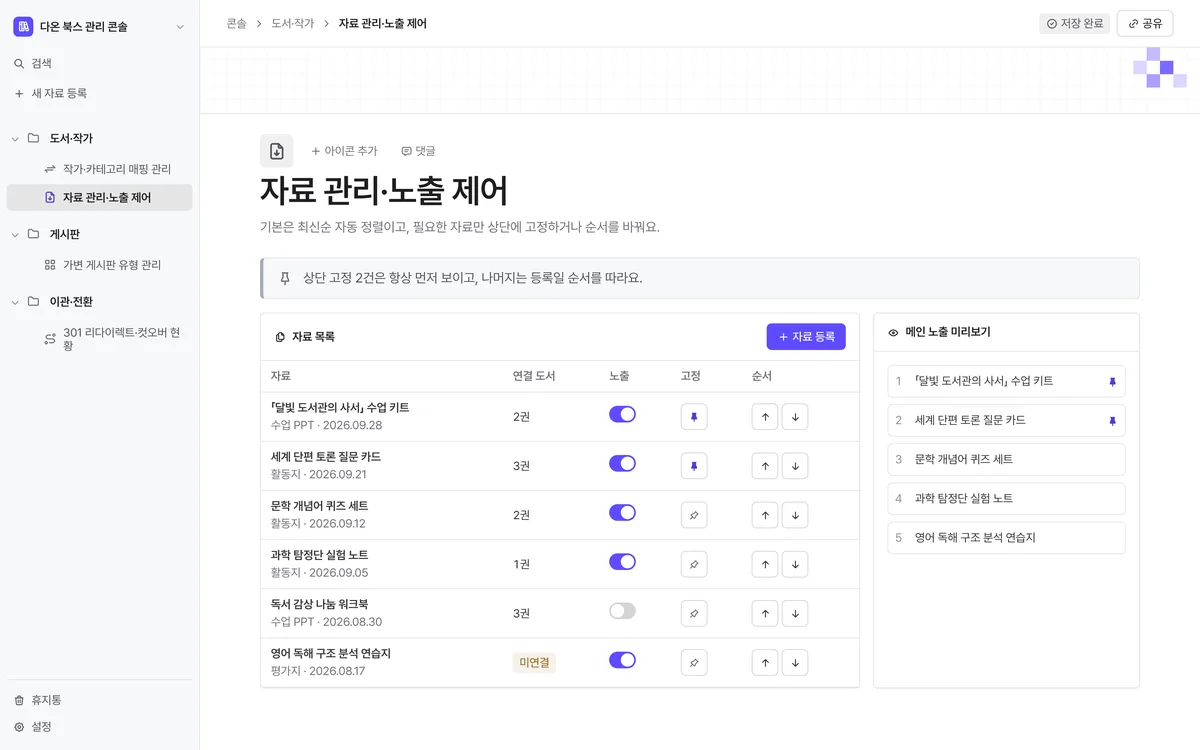
Task: Click the 공유 button
Action: point(1145,23)
